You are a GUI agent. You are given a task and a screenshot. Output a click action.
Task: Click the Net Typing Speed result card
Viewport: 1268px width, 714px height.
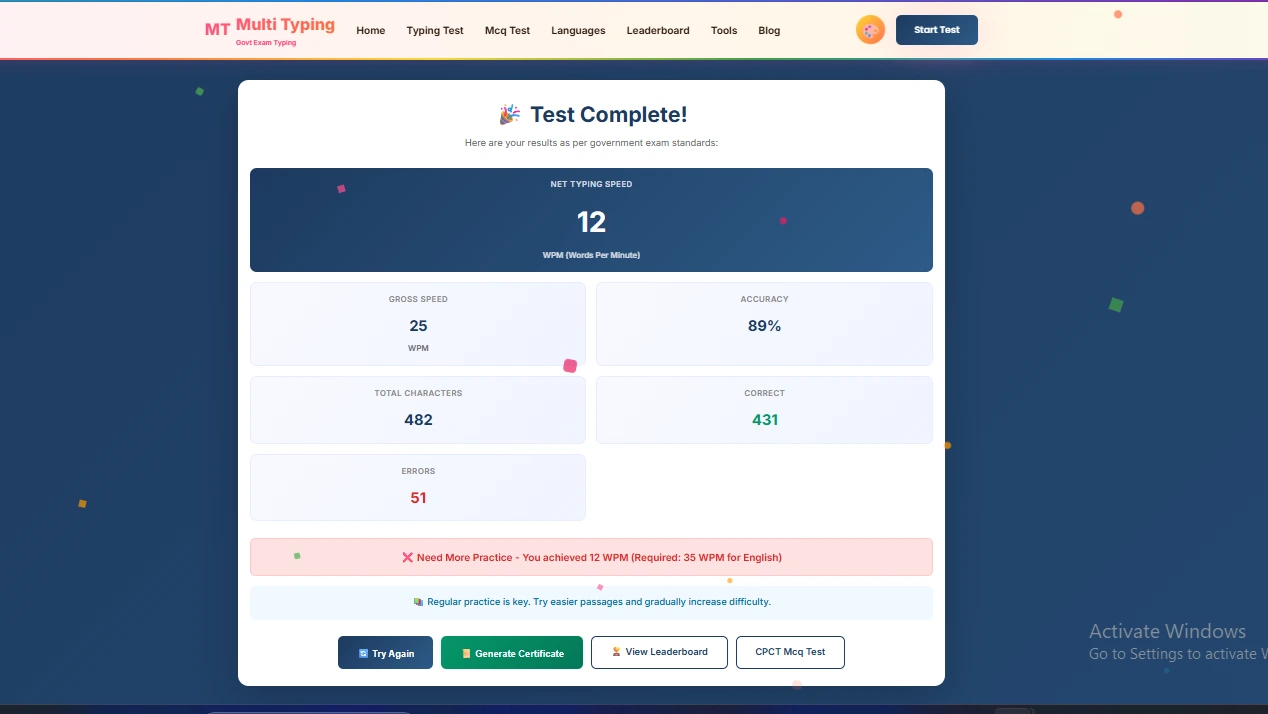pyautogui.click(x=591, y=220)
